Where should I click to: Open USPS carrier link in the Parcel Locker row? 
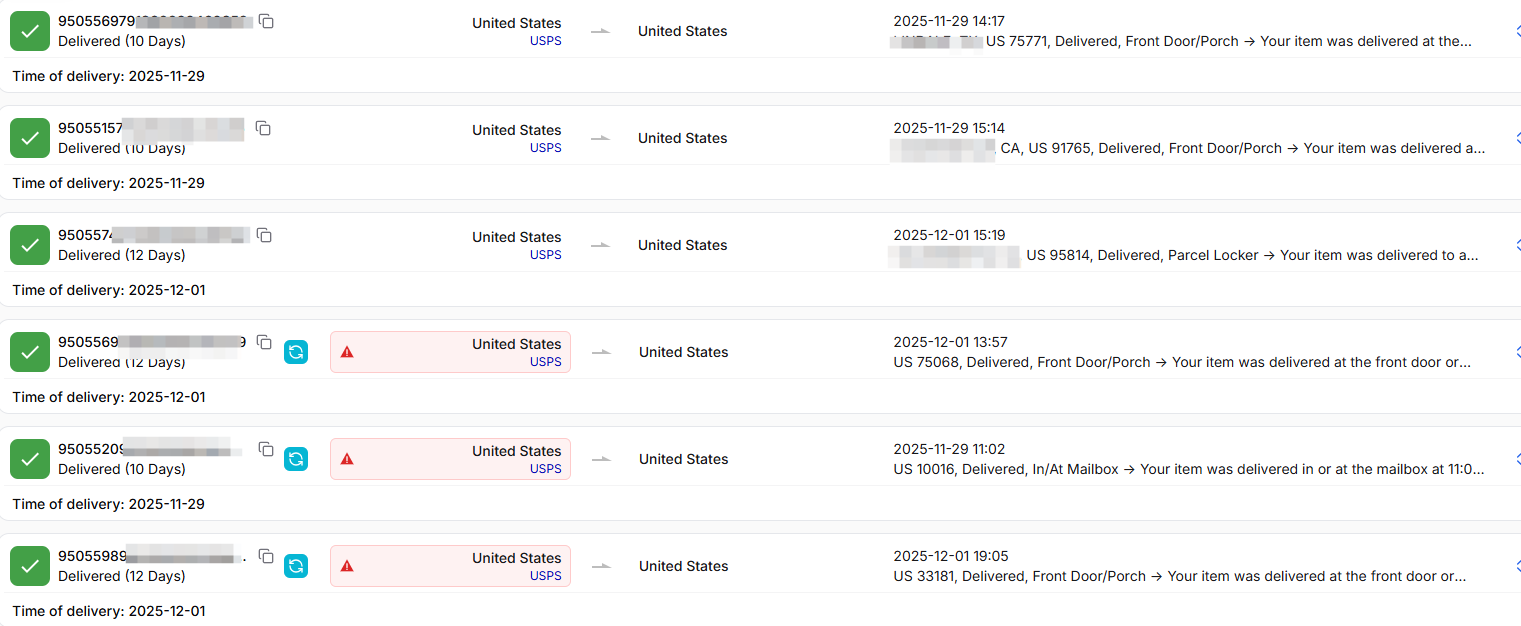(545, 255)
